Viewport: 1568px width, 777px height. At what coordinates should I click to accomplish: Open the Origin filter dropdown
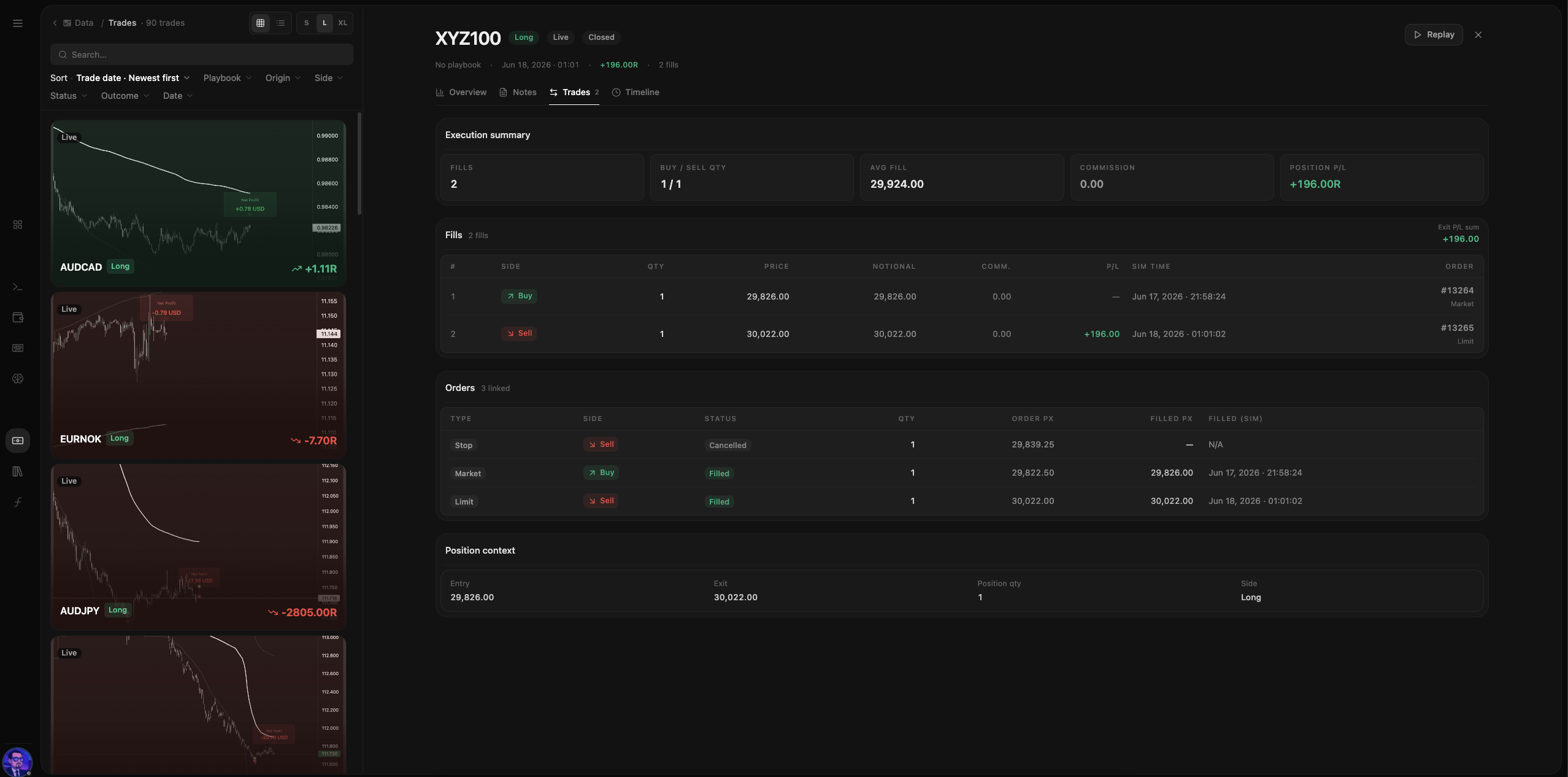283,78
